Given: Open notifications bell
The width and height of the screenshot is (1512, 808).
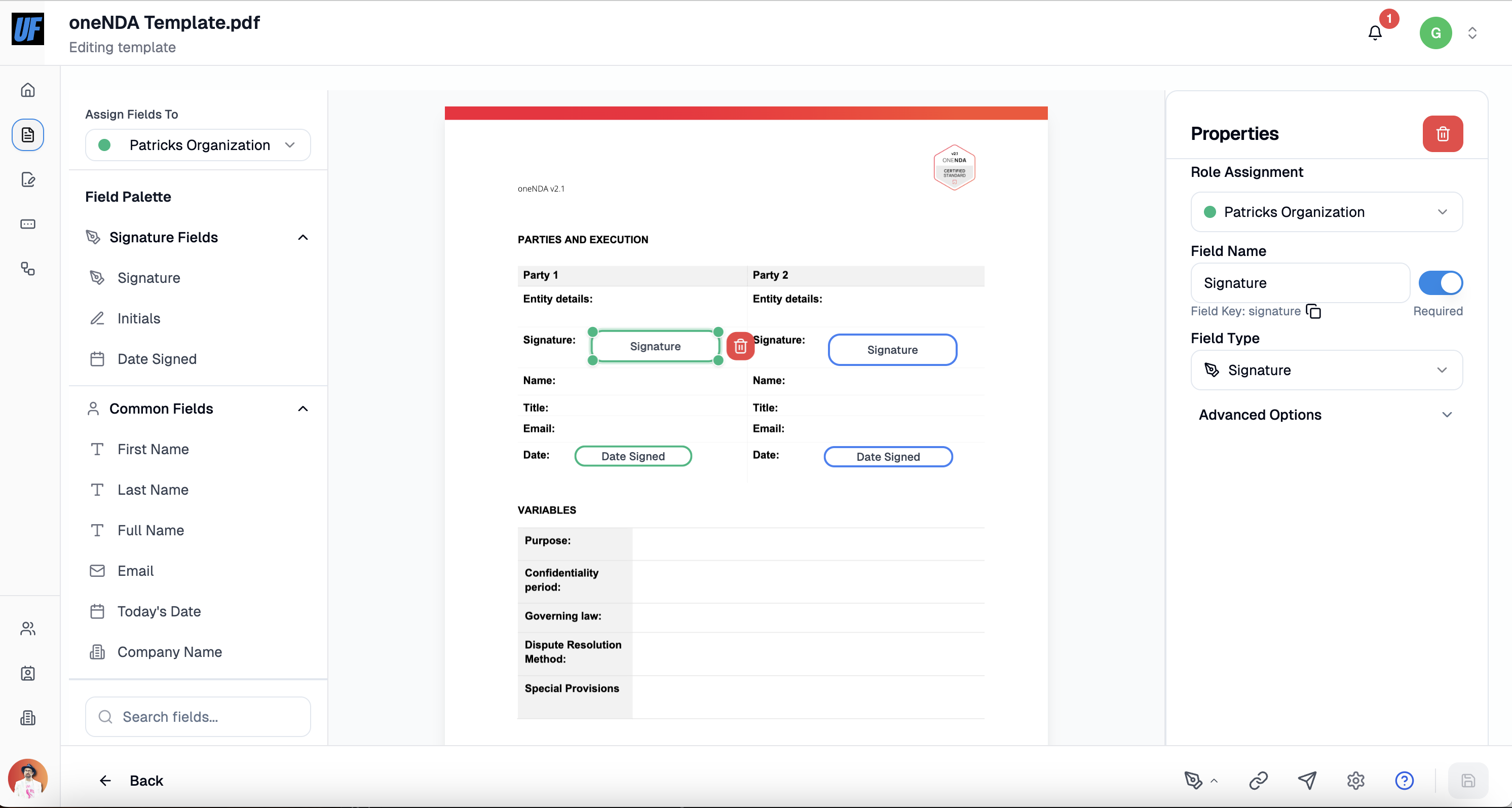Looking at the screenshot, I should (1375, 33).
